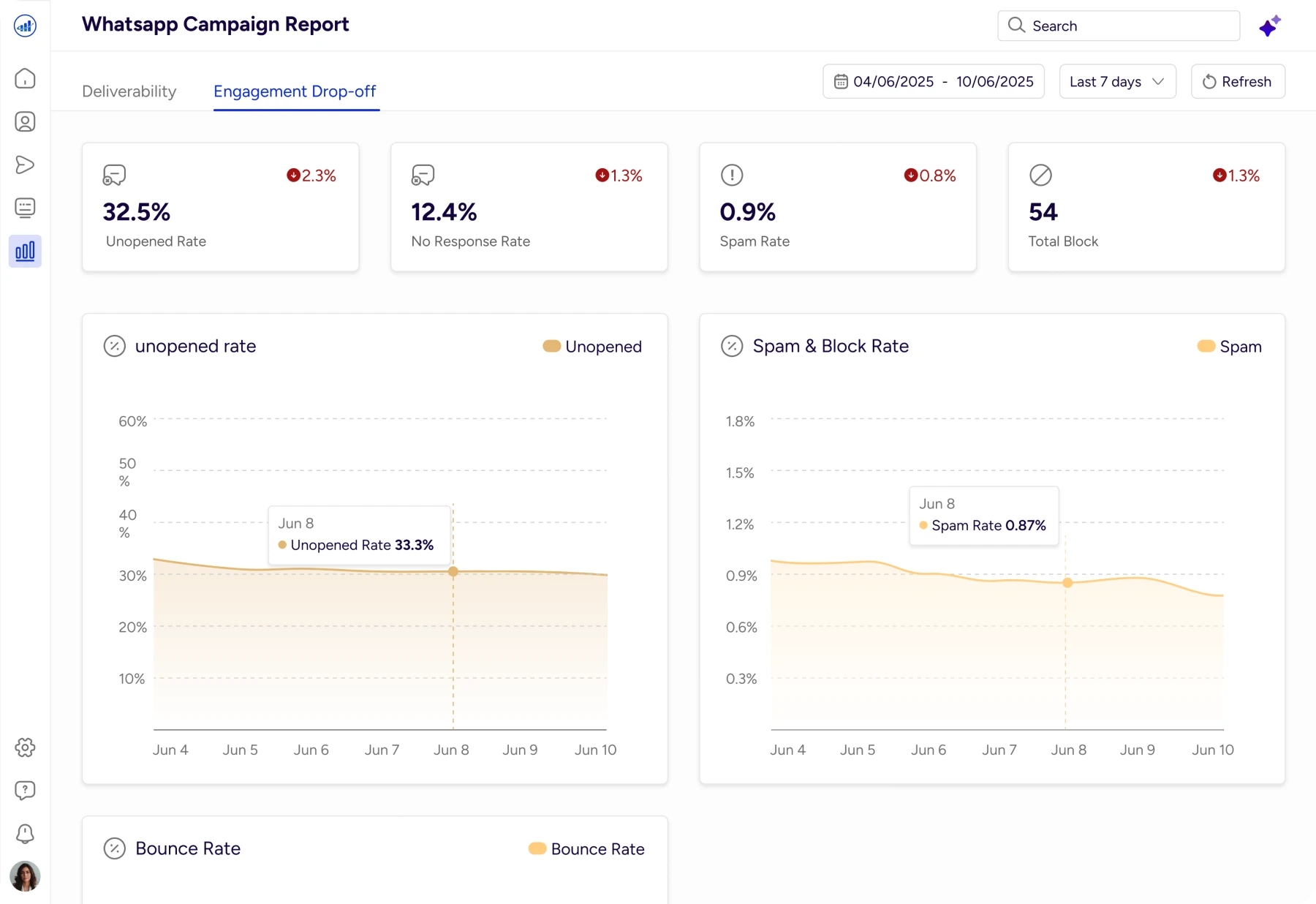The image size is (1316, 904).
Task: Click the app logo at top left
Action: pyautogui.click(x=25, y=26)
